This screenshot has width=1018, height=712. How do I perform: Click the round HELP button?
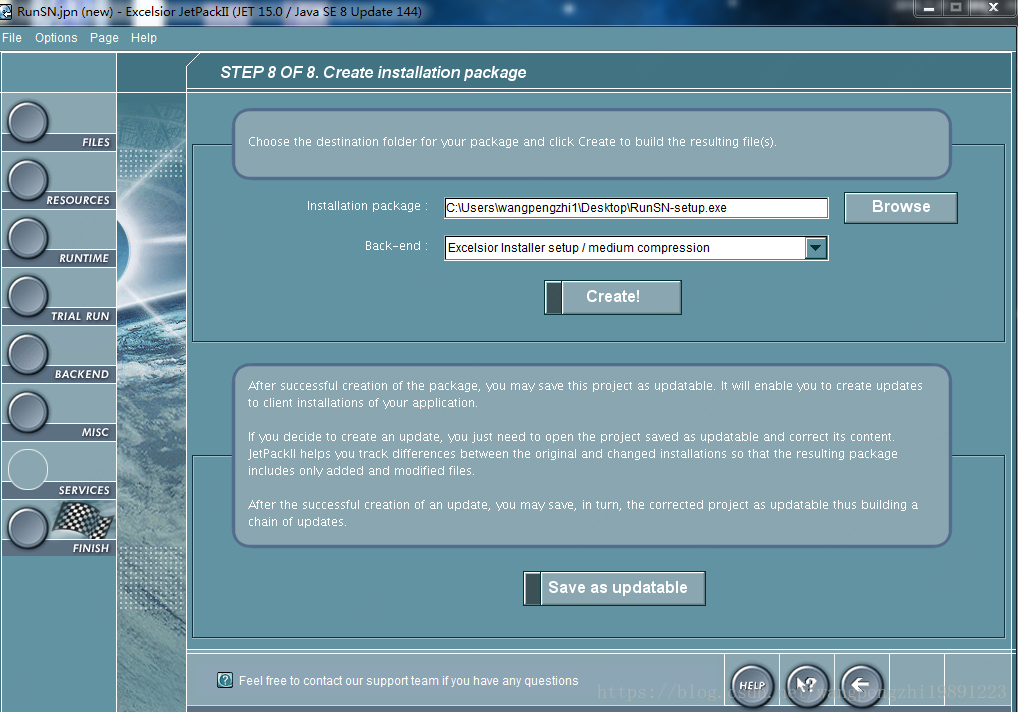point(752,685)
